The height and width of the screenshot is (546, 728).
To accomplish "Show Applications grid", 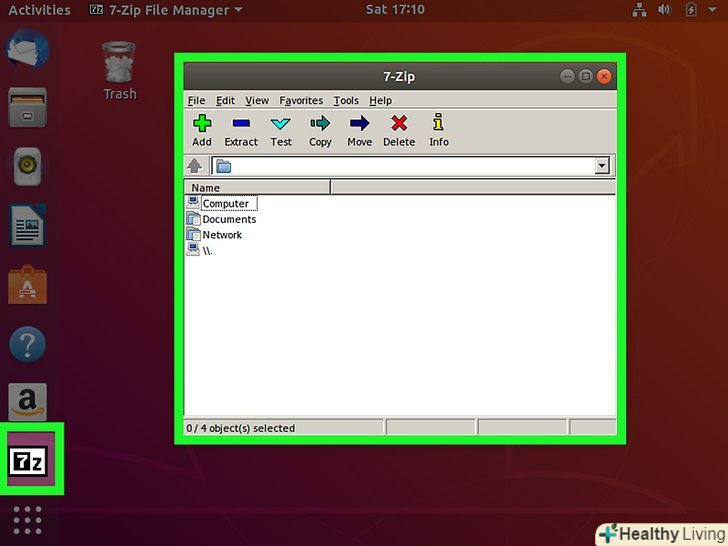I will tap(27, 520).
